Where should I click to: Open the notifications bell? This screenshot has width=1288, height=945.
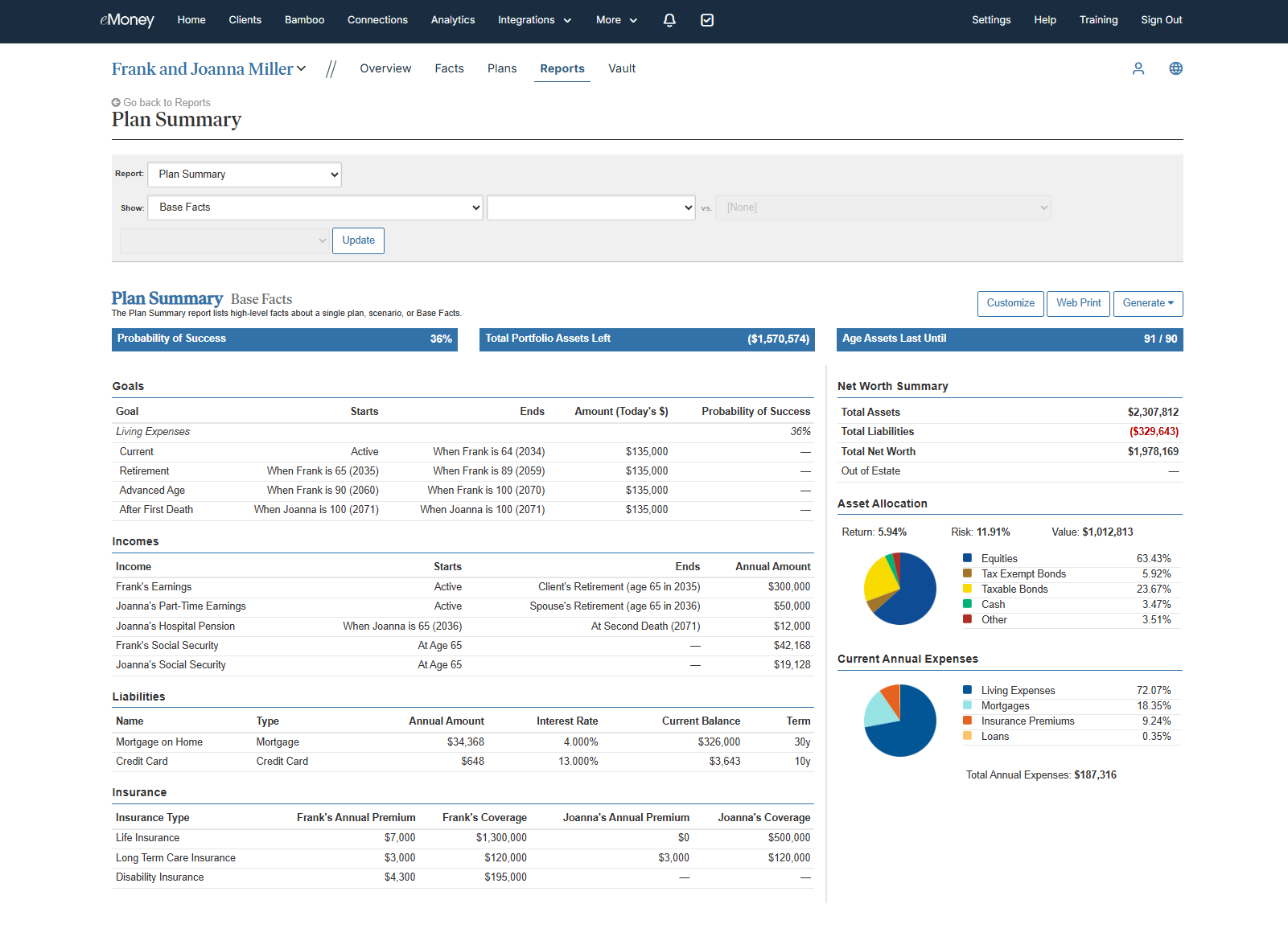coord(669,20)
